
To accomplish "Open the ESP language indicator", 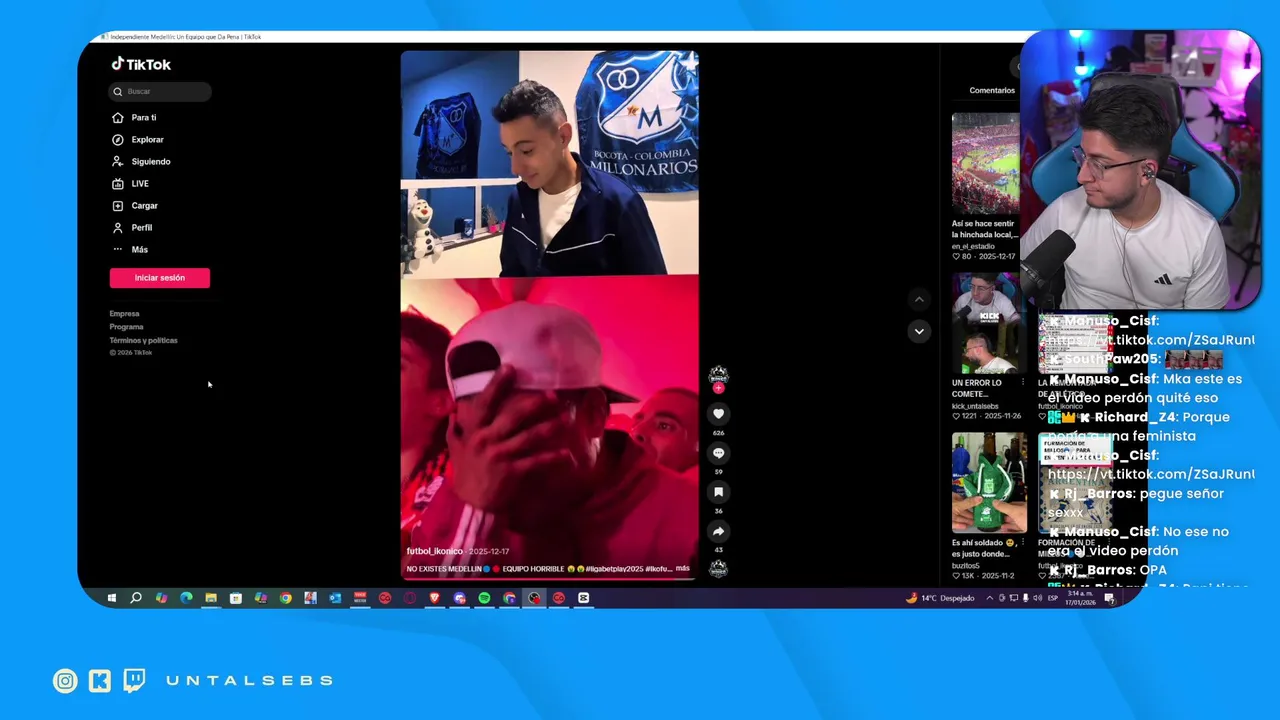I will point(1053,598).
